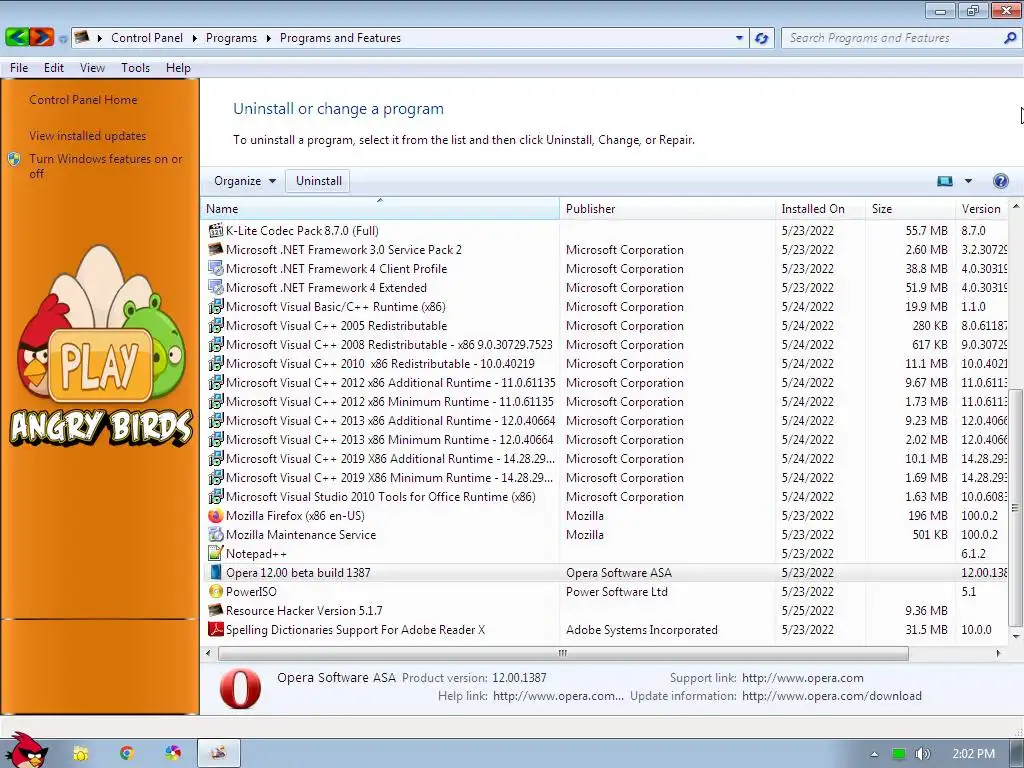Screen dimensions: 1024x768
Task: Click the change view icon
Action: tap(945, 181)
